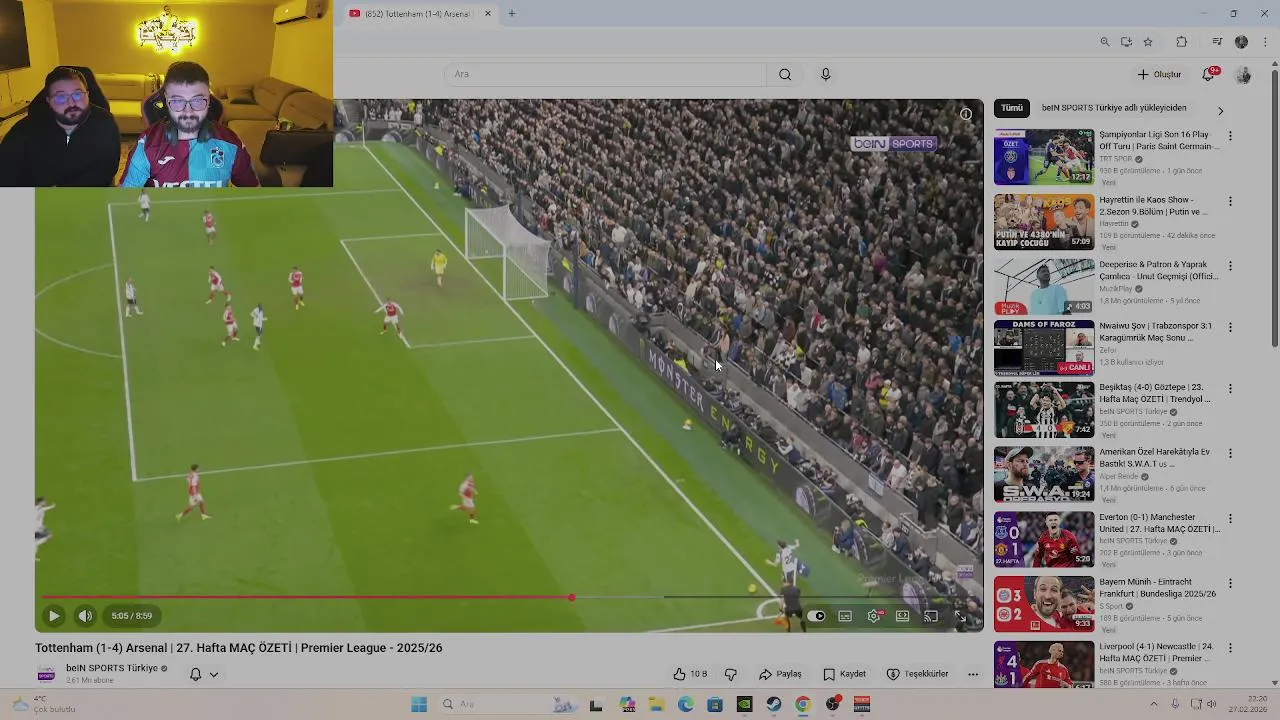Click the red scrubber handle on the timeline
Image resolution: width=1280 pixels, height=720 pixels.
(x=571, y=597)
